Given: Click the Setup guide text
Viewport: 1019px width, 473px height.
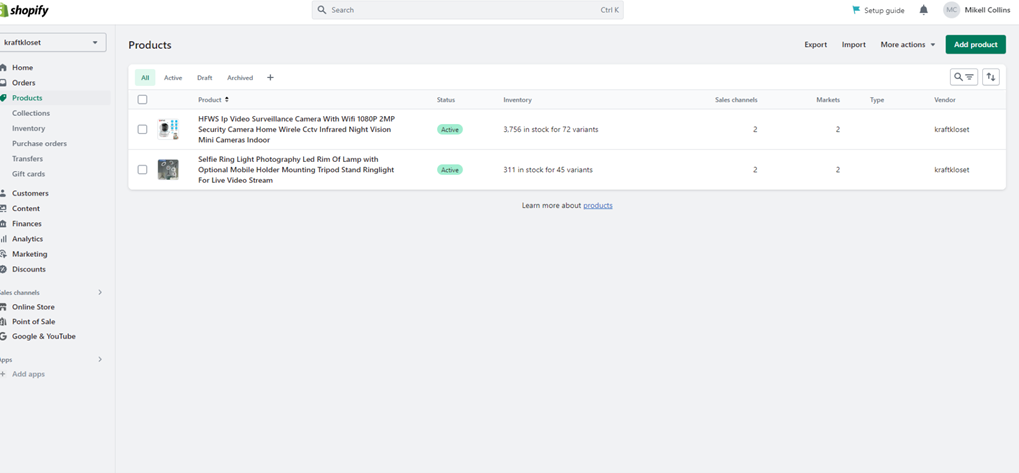Looking at the screenshot, I should [x=884, y=10].
